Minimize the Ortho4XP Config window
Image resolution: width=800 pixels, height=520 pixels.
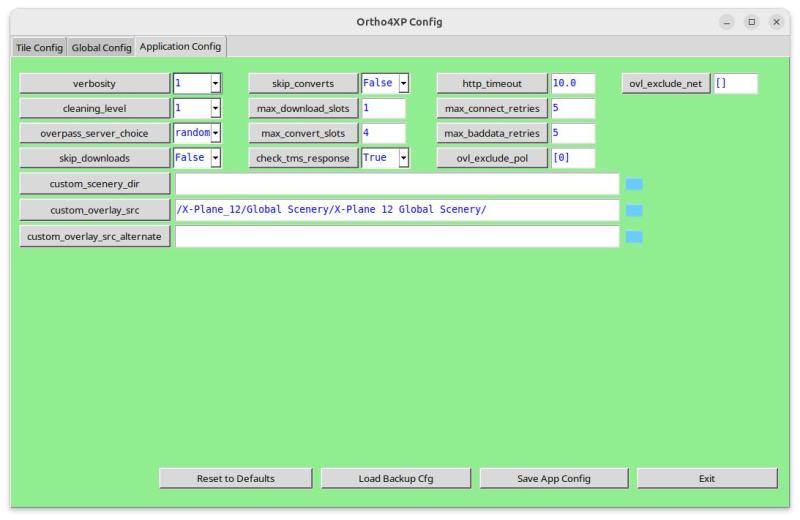(727, 22)
